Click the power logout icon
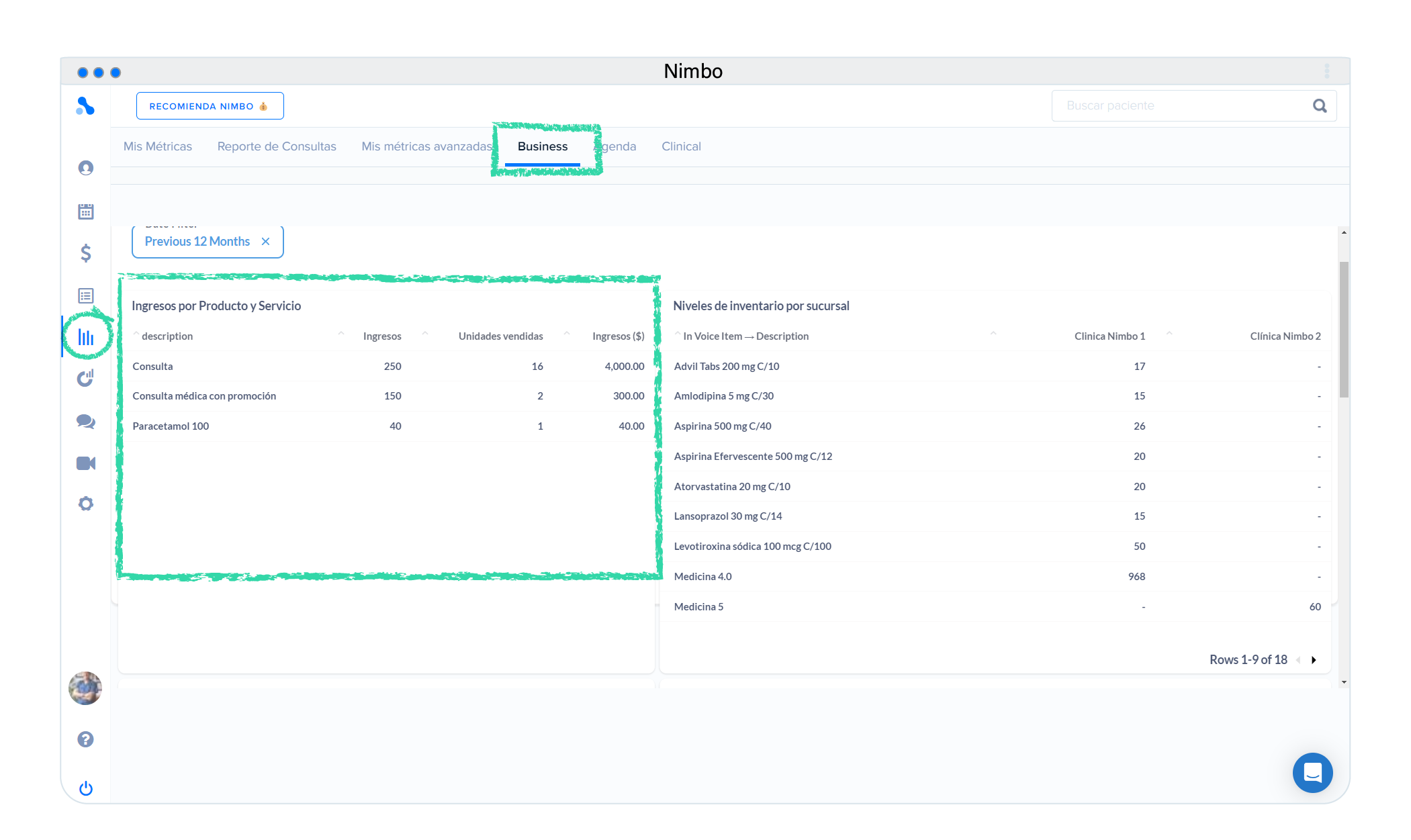The height and width of the screenshot is (840, 1411). (x=86, y=788)
